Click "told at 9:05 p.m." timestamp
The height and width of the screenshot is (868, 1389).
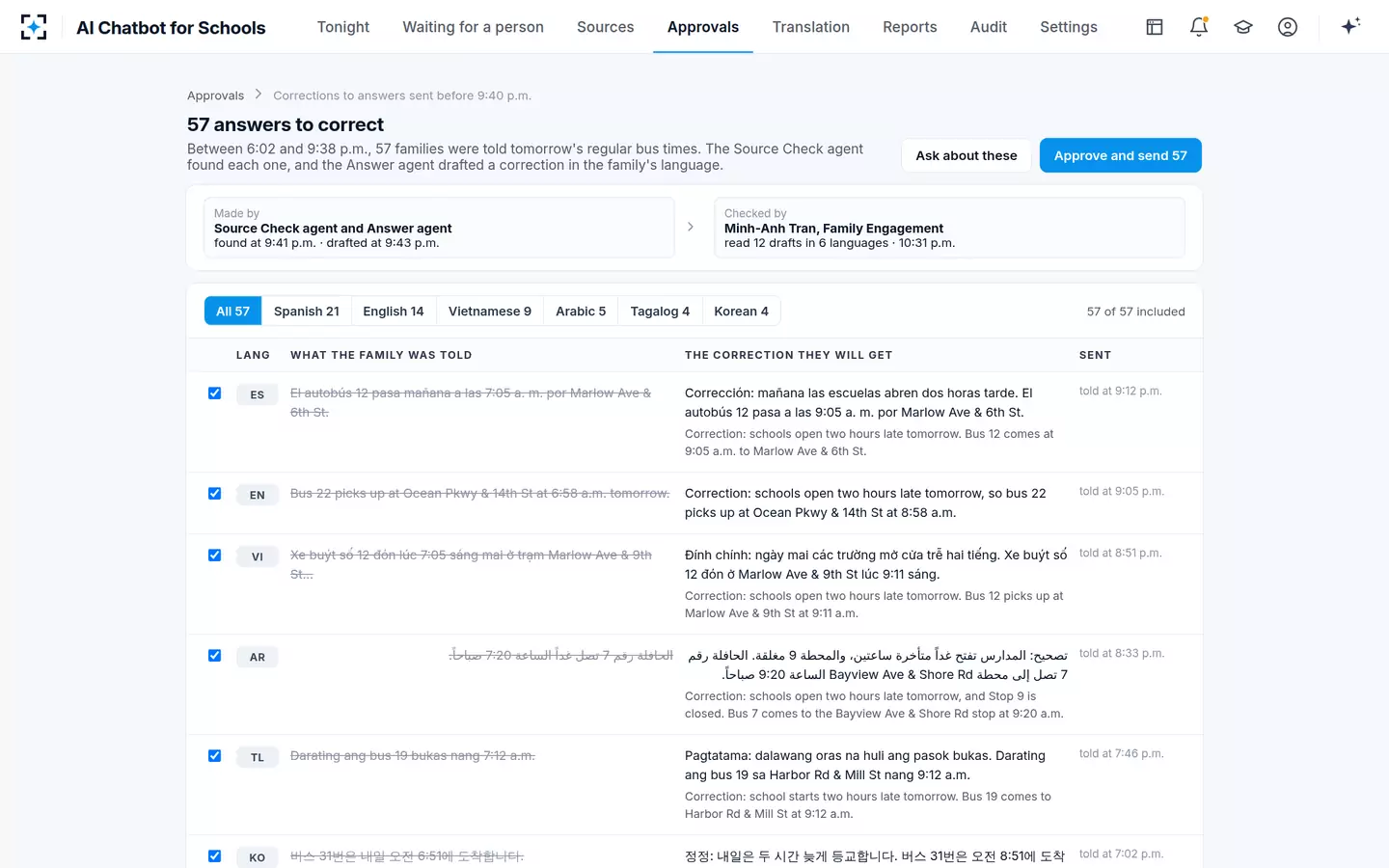coord(1121,491)
